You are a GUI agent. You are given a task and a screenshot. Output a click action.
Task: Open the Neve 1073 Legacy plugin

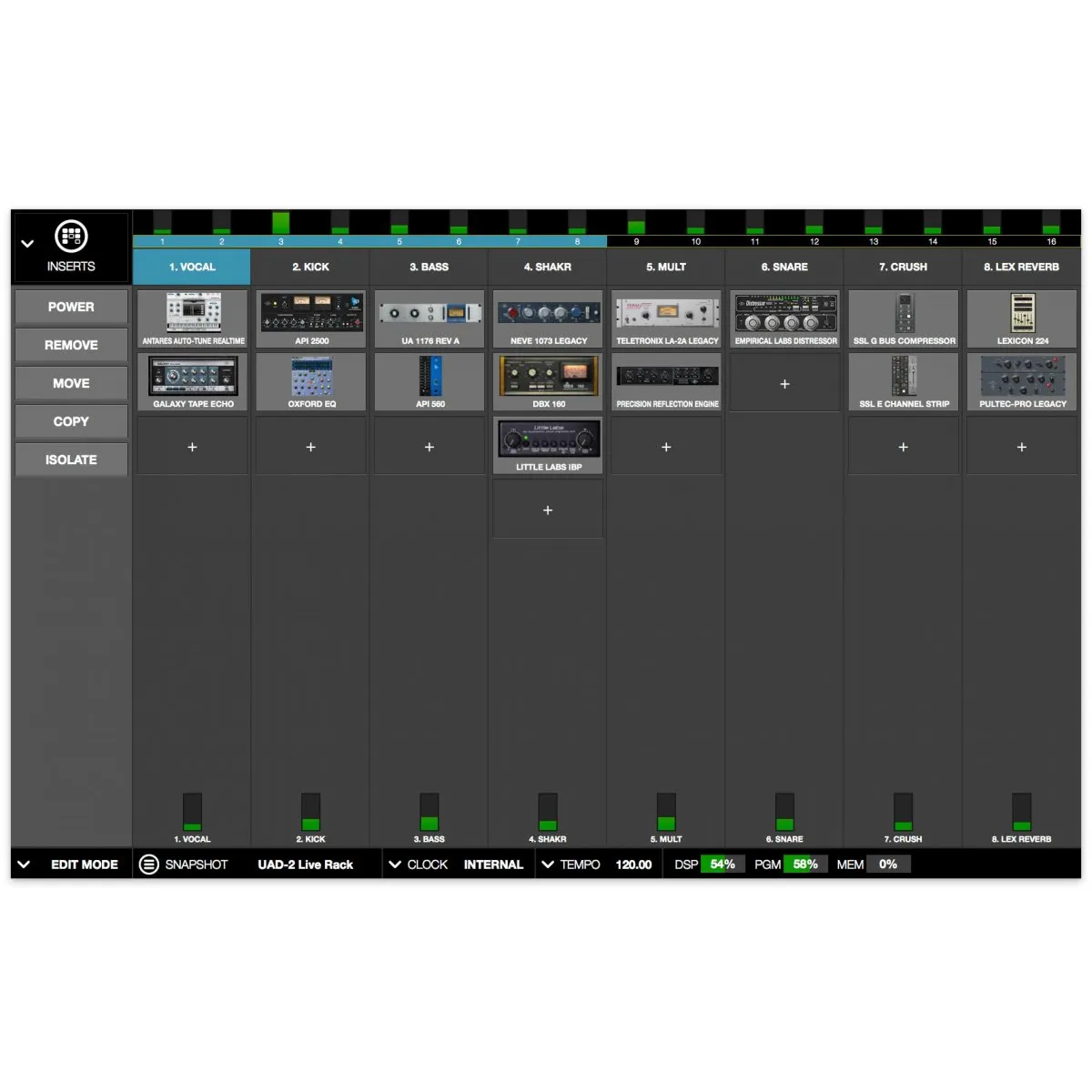click(x=548, y=318)
